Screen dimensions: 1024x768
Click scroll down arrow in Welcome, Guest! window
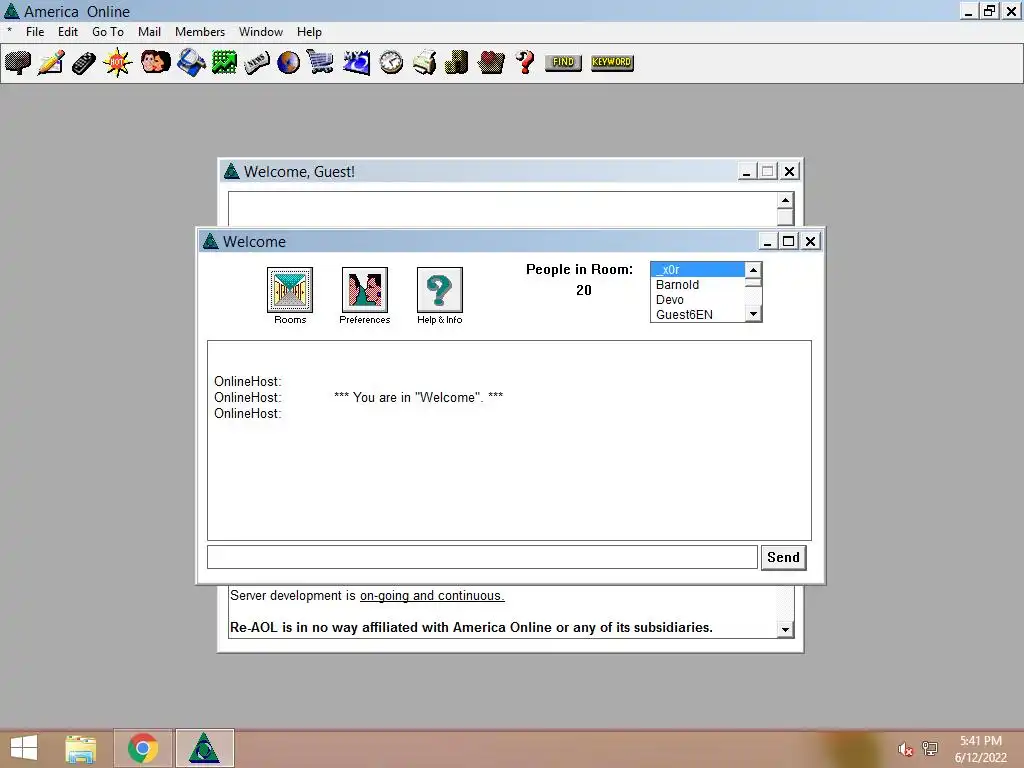click(785, 630)
